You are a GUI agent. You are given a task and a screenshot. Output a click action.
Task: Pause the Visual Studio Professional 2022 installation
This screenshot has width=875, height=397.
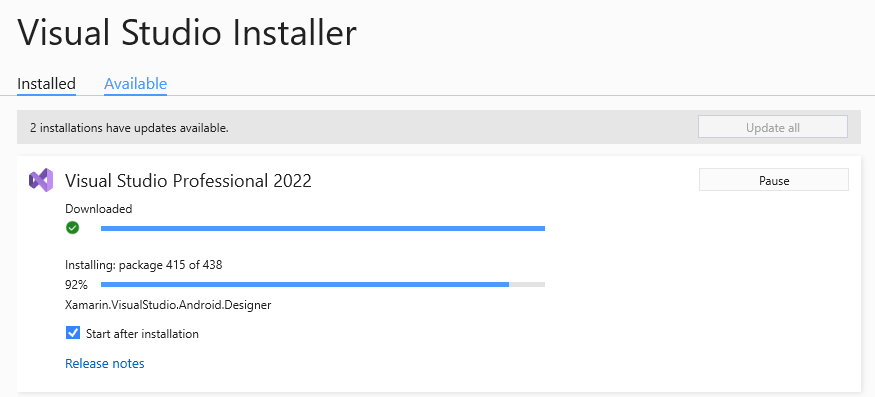773,180
